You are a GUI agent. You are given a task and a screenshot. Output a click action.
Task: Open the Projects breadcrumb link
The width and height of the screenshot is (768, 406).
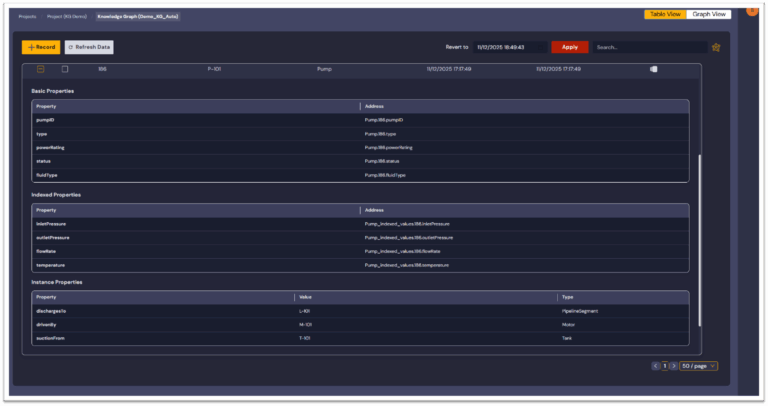coord(27,16)
